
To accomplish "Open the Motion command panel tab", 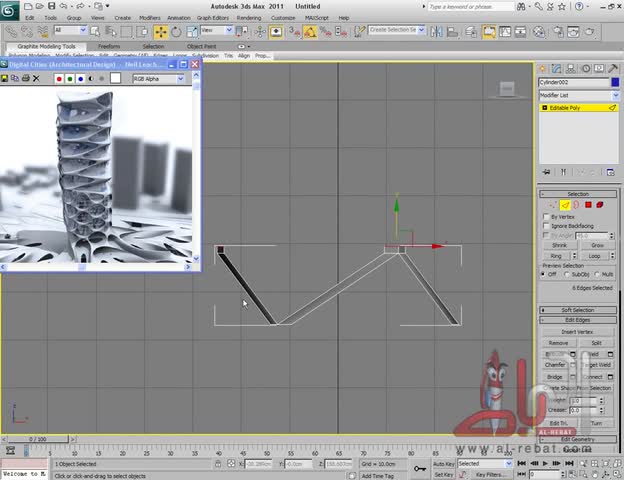I will [x=586, y=69].
